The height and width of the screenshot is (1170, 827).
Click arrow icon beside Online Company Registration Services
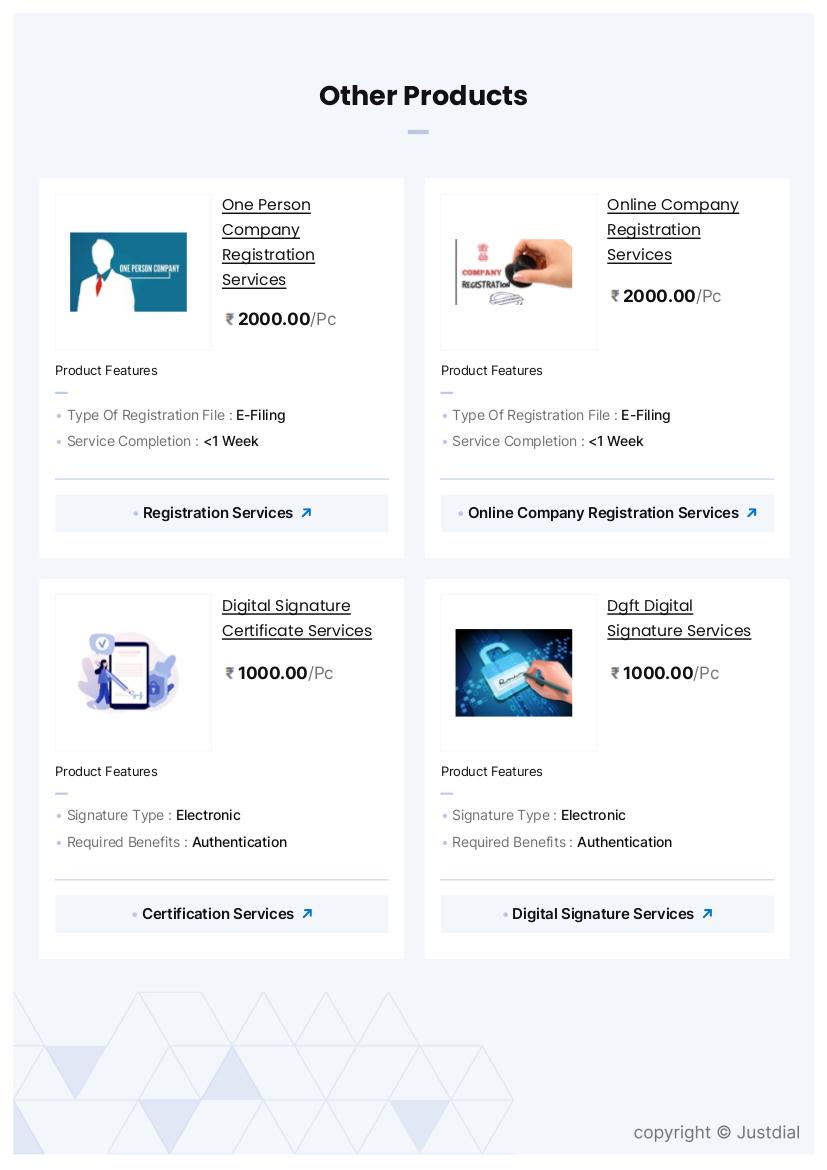coord(752,513)
